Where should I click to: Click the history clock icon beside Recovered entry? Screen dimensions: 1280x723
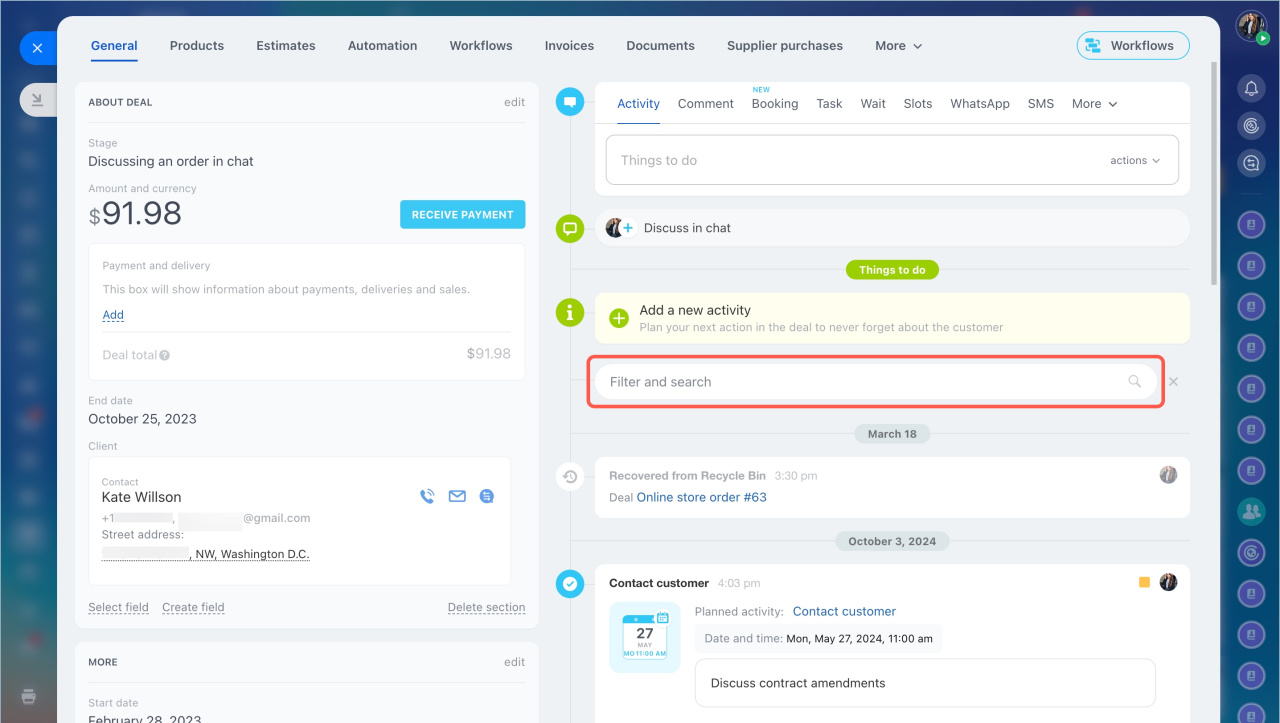tap(570, 477)
